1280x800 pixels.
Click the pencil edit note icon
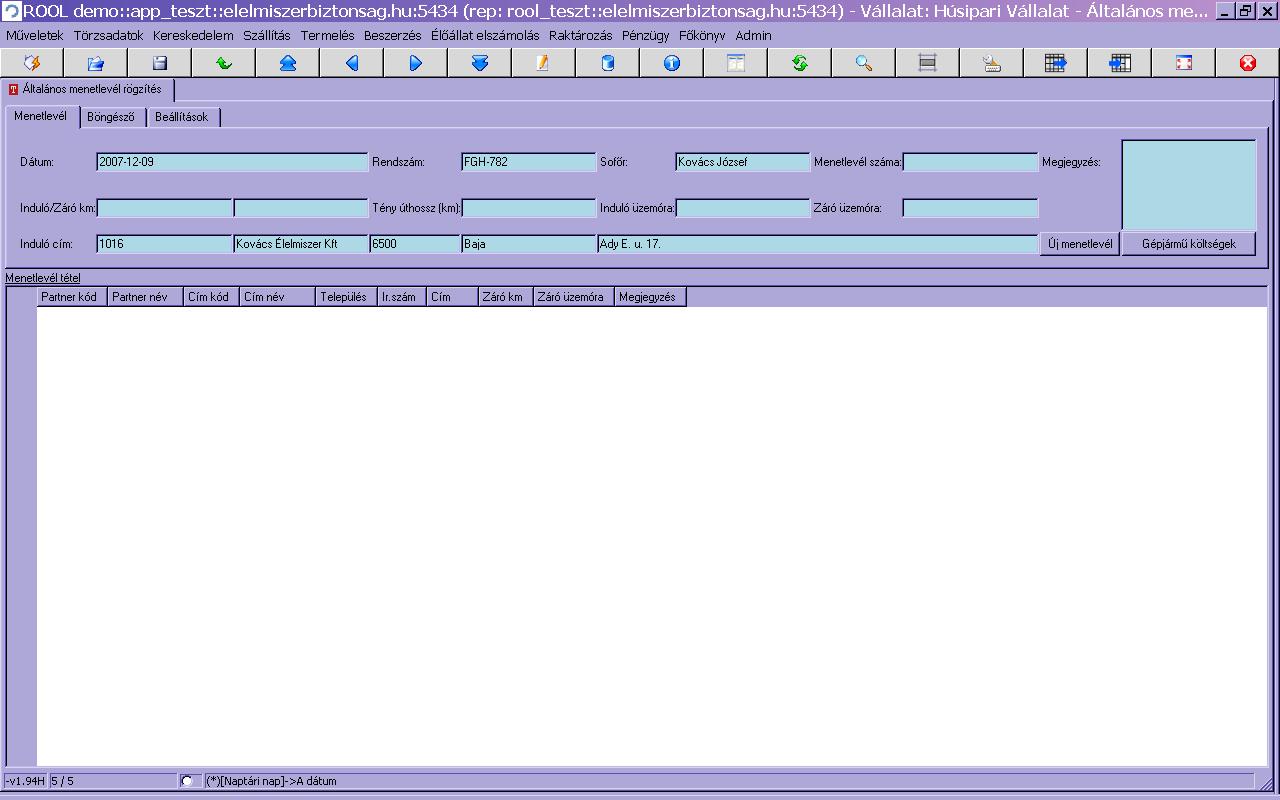coord(543,63)
